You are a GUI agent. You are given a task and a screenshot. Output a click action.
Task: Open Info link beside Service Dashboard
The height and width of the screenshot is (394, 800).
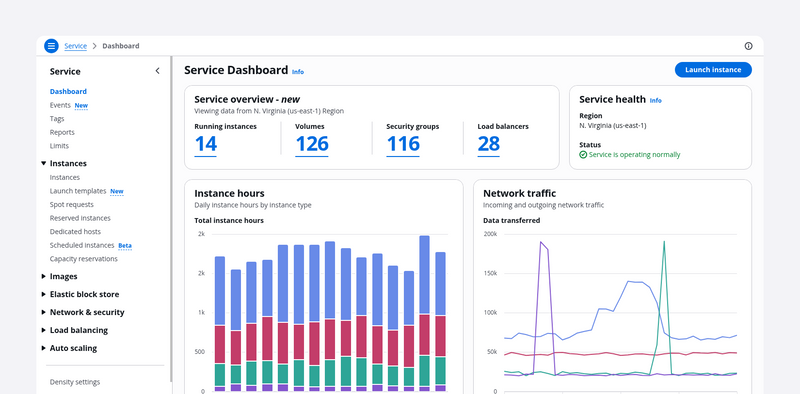(x=298, y=72)
